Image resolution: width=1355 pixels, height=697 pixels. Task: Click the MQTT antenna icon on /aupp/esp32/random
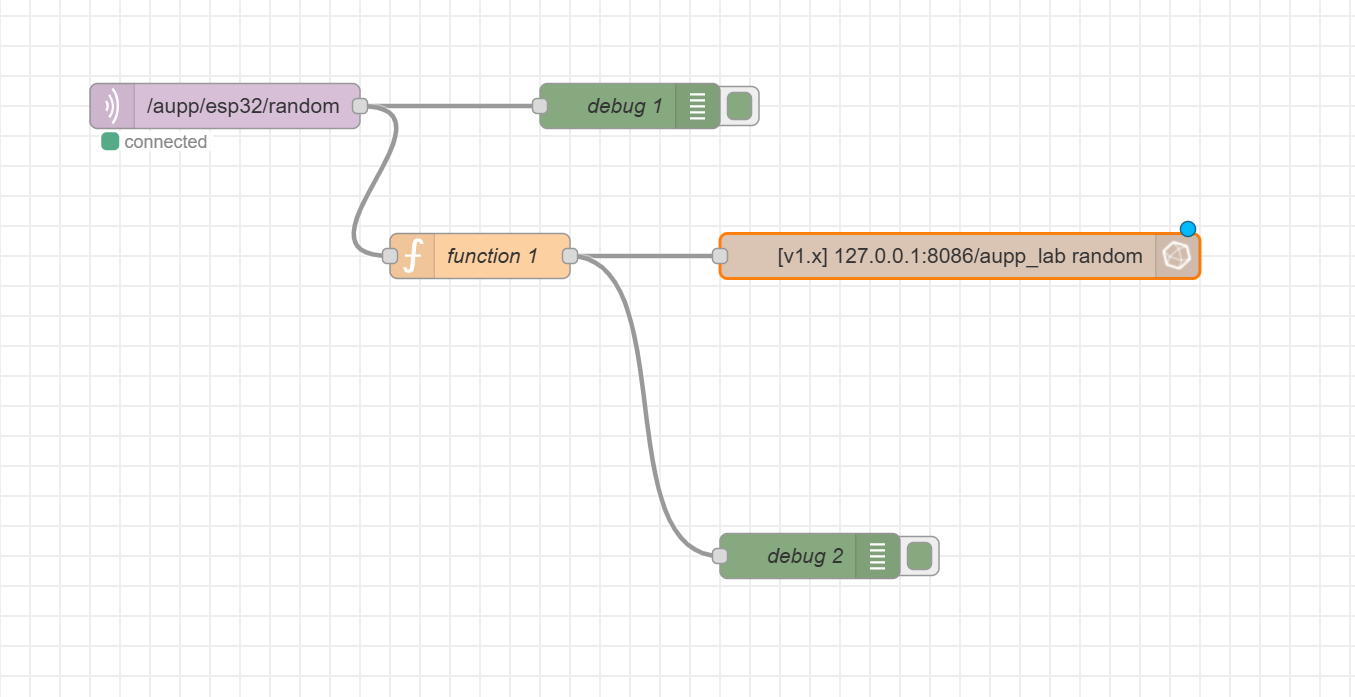(110, 105)
